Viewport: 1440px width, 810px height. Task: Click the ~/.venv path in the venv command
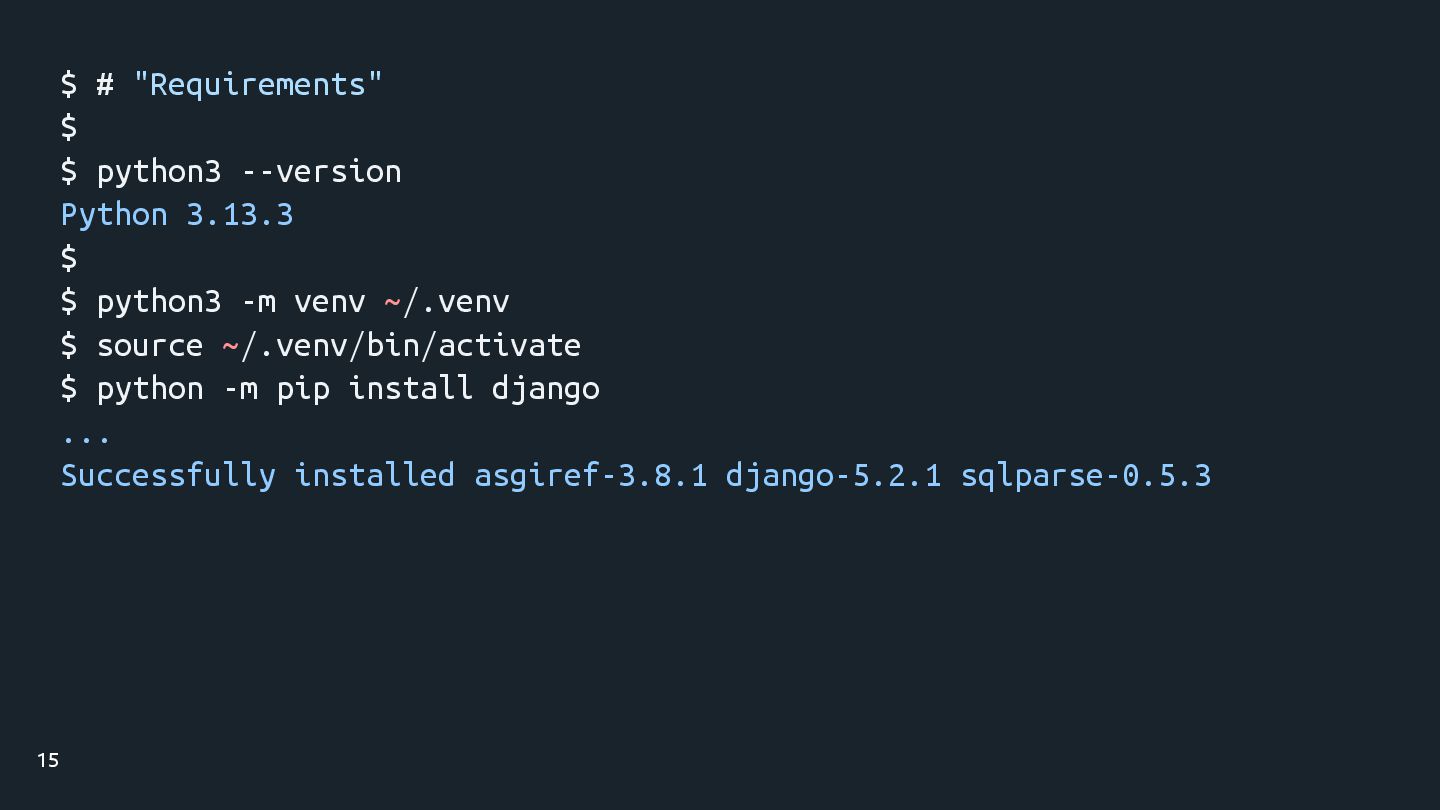pyautogui.click(x=446, y=301)
